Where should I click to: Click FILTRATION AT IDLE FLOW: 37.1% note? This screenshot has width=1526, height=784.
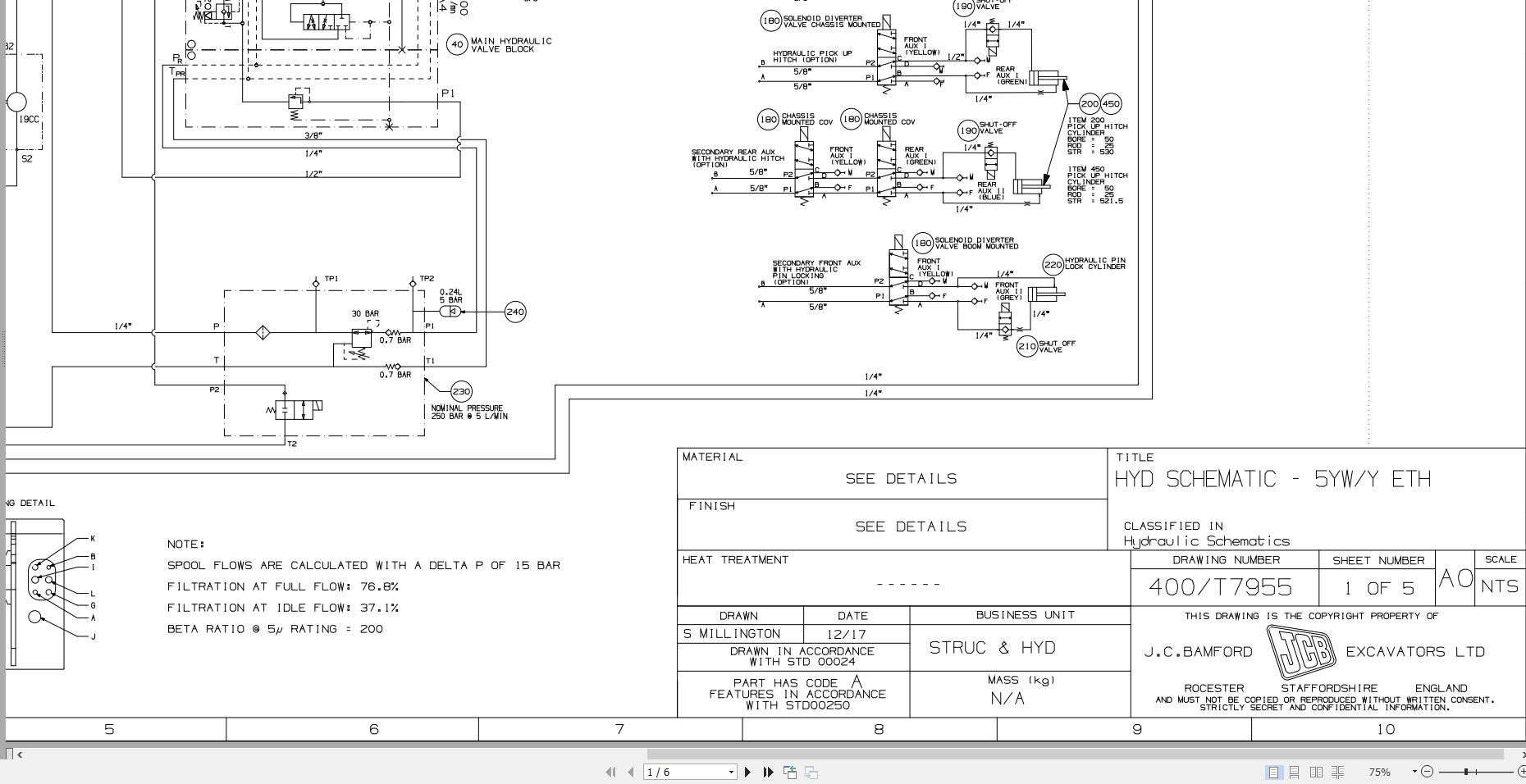pyautogui.click(x=282, y=608)
